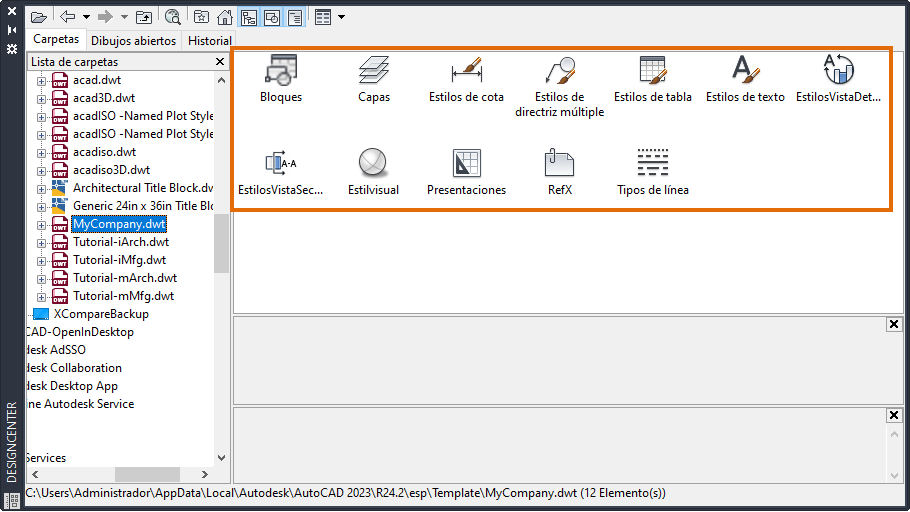This screenshot has width=910, height=512.
Task: Select the desk Collaboration tree entry
Action: click(74, 368)
